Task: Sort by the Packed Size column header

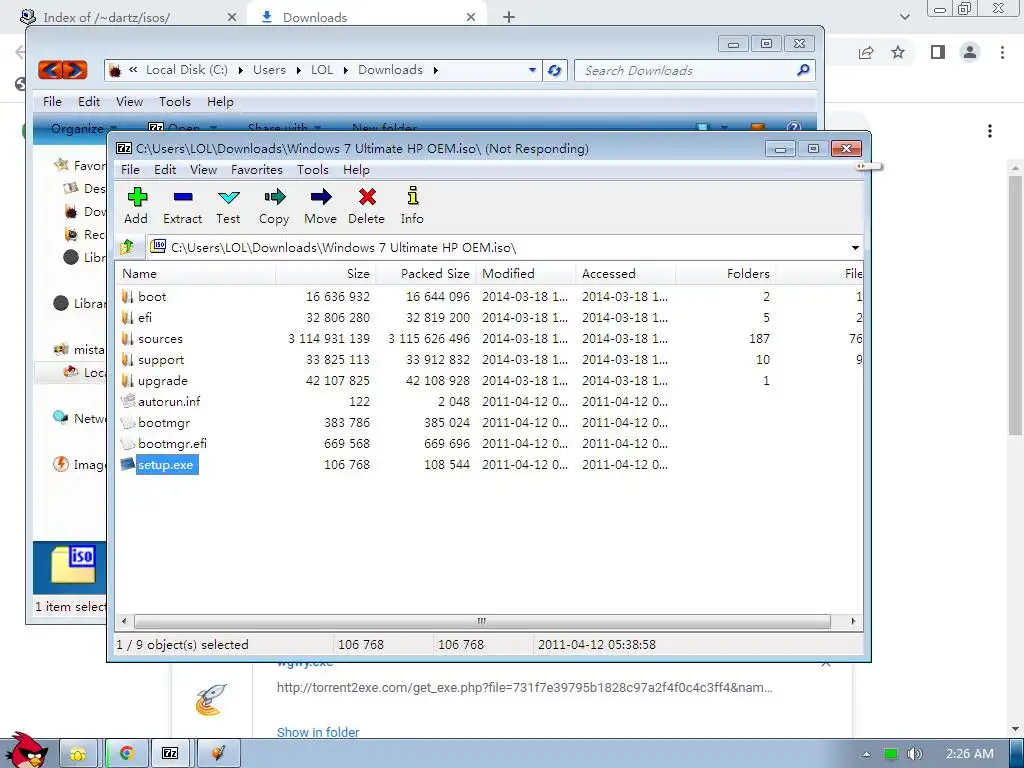Action: point(426,274)
